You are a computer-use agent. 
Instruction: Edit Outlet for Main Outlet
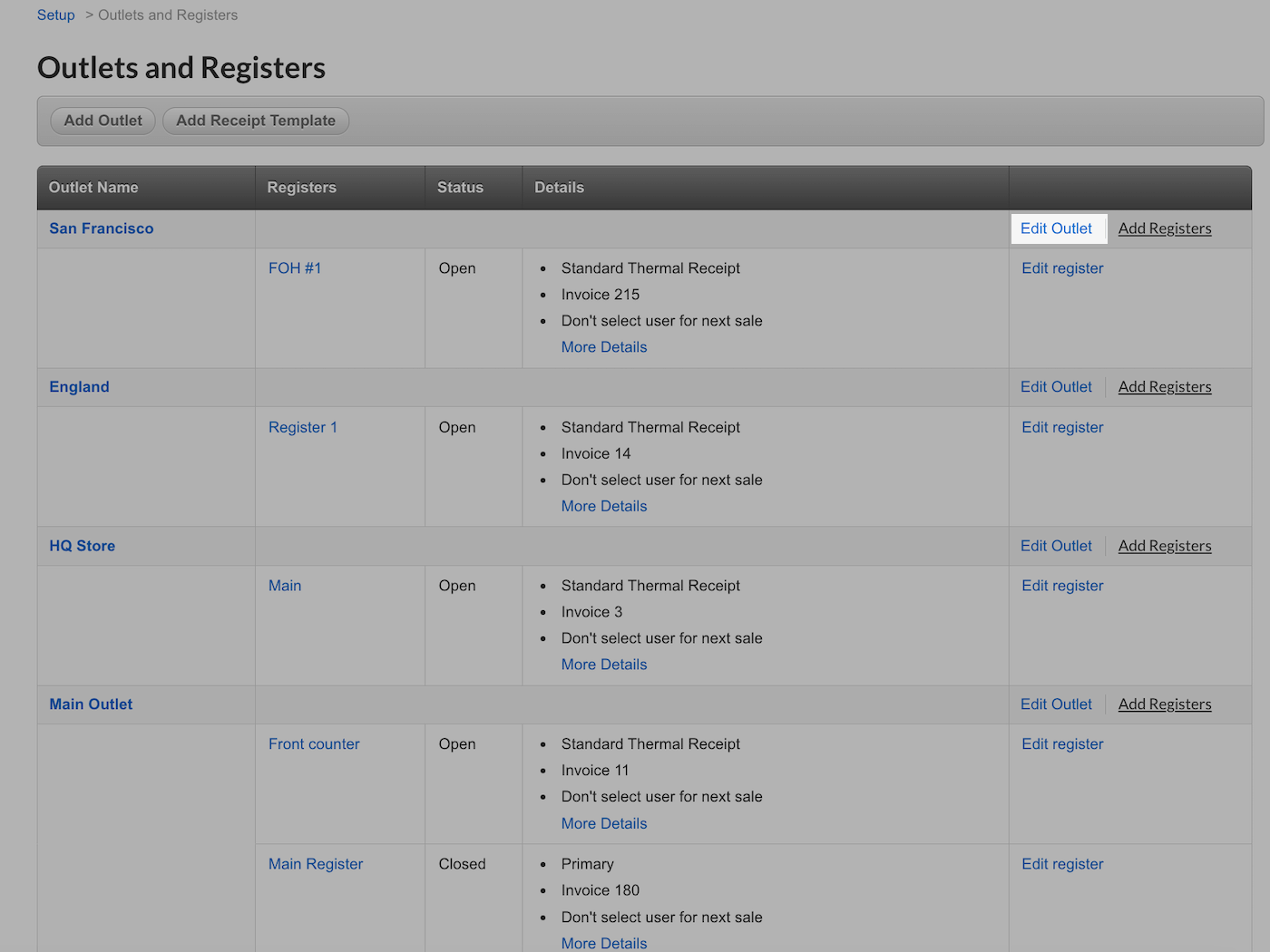[1056, 704]
